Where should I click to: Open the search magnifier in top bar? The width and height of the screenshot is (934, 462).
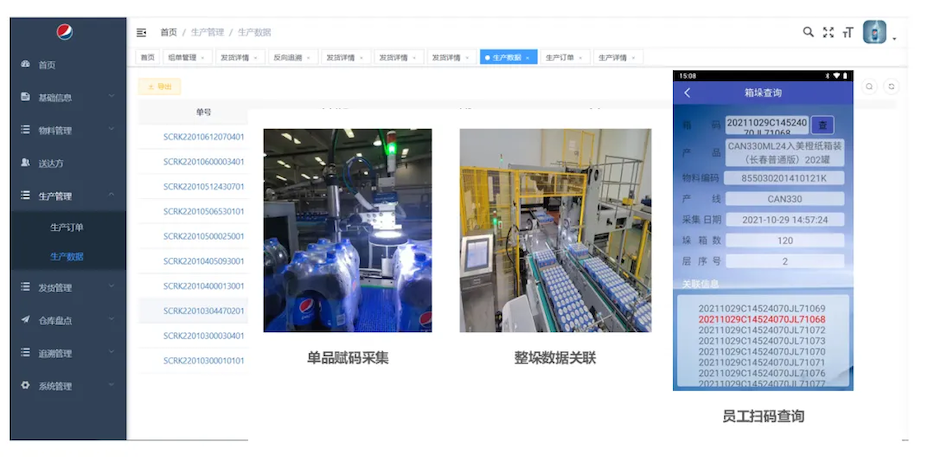coord(808,32)
